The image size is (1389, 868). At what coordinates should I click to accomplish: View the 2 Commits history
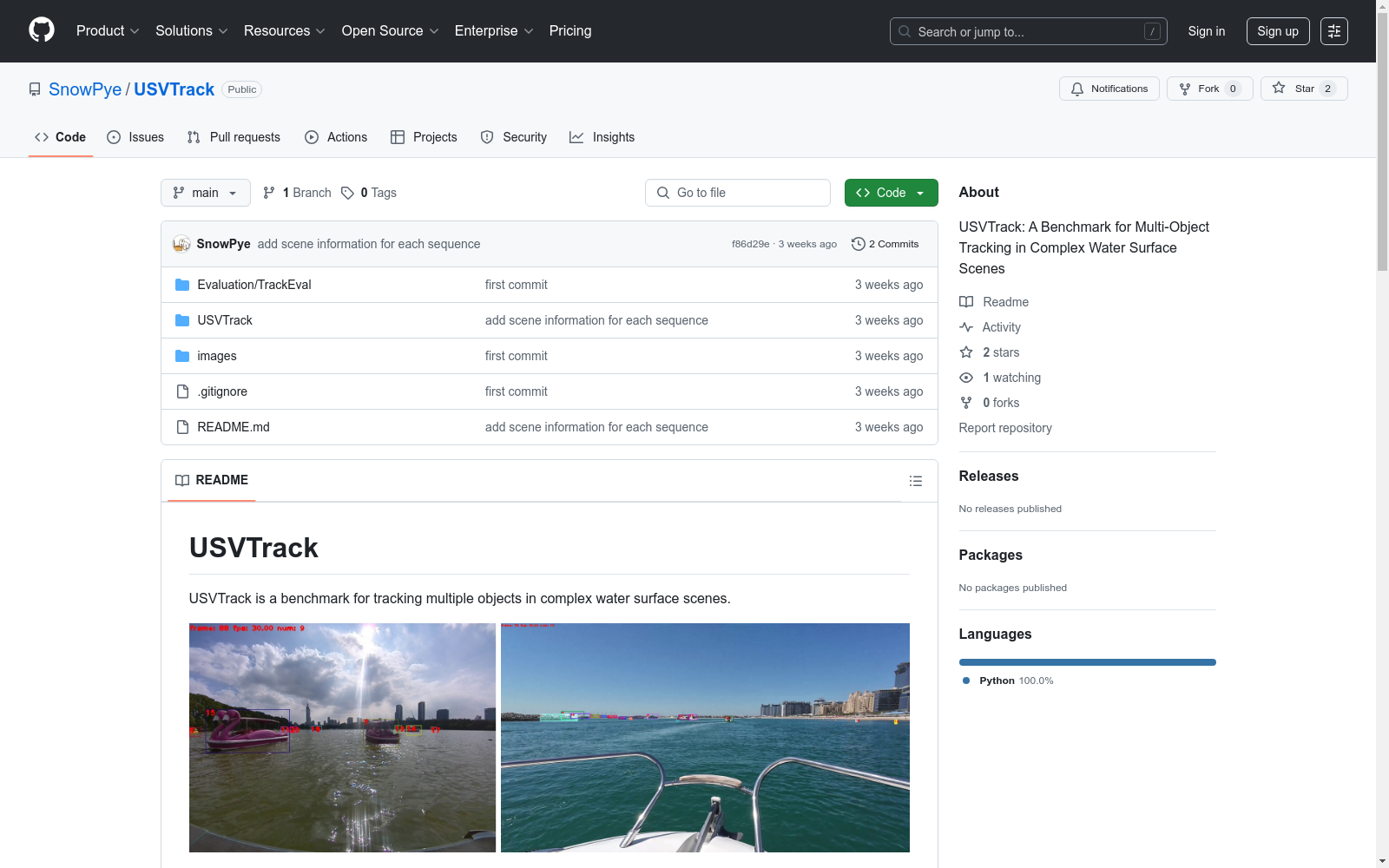(885, 244)
